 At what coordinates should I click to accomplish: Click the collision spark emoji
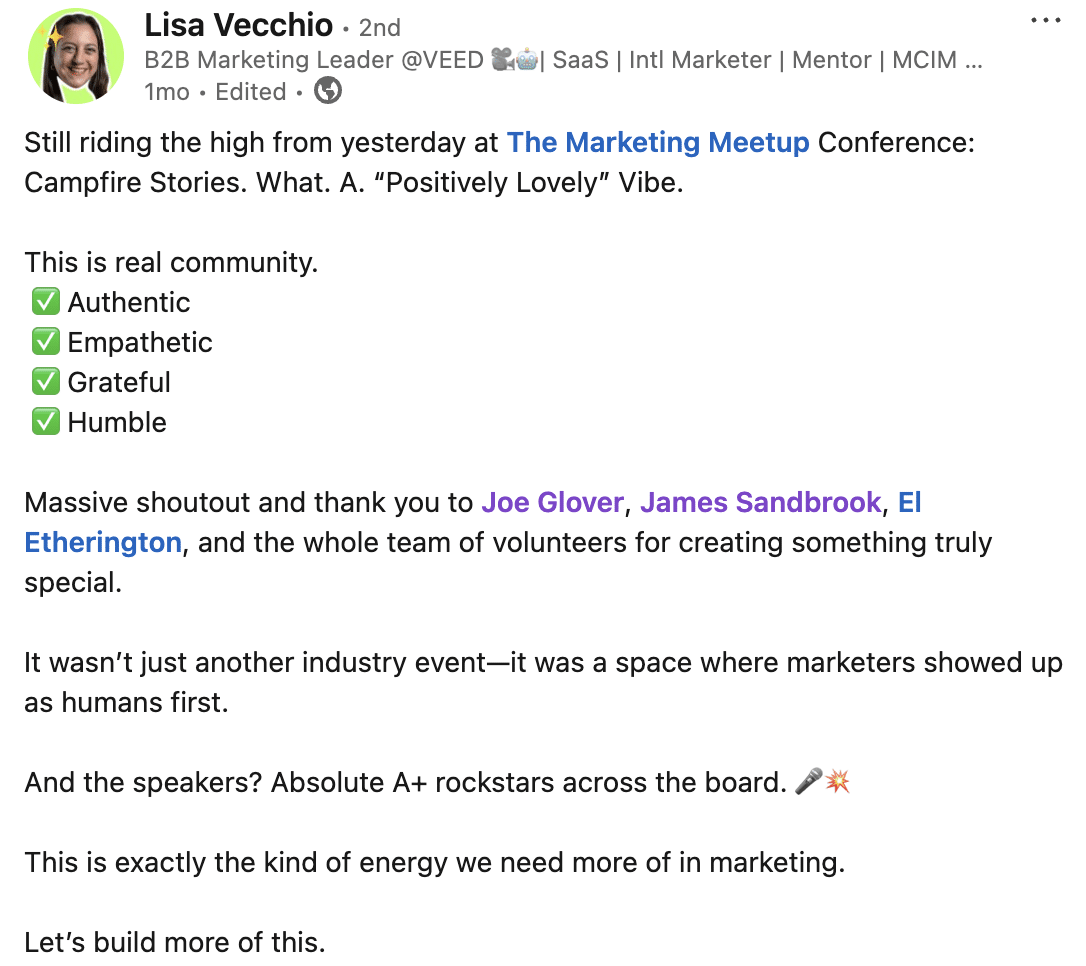837,781
